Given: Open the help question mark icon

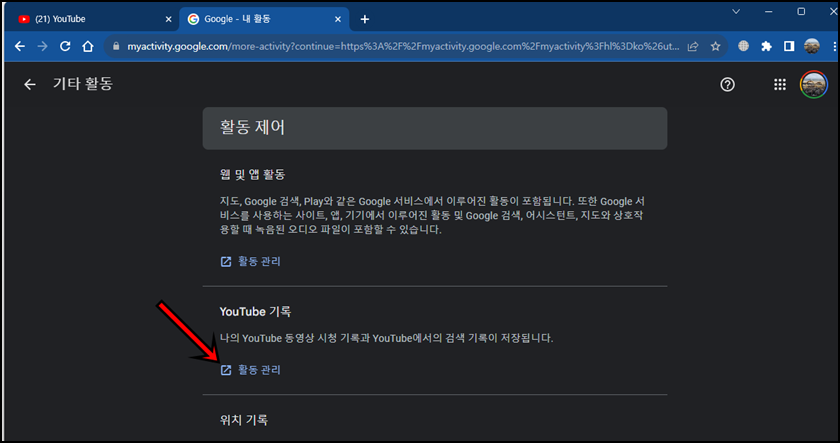Looking at the screenshot, I should (x=727, y=84).
